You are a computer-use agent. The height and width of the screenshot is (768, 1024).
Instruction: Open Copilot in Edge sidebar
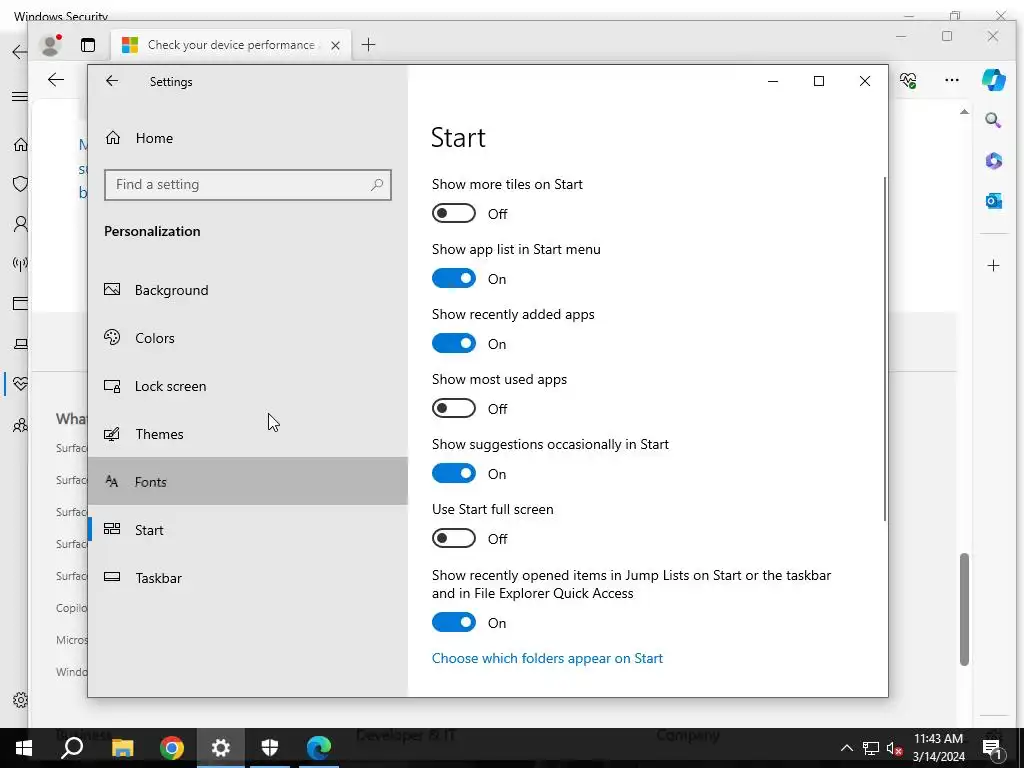coord(993,80)
